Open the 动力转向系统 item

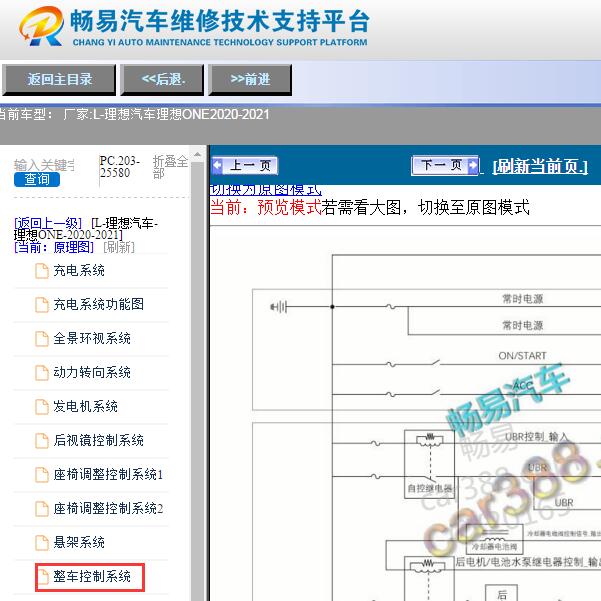tap(92, 372)
